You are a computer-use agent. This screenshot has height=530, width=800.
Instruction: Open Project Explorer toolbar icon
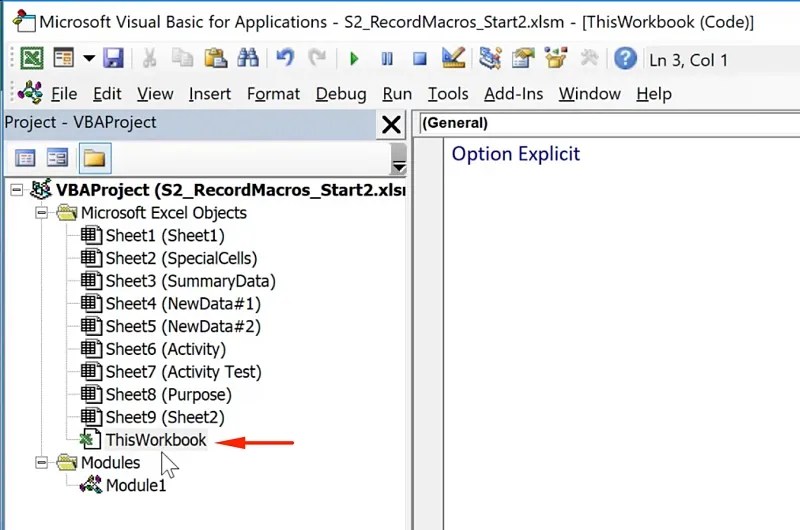[x=490, y=58]
